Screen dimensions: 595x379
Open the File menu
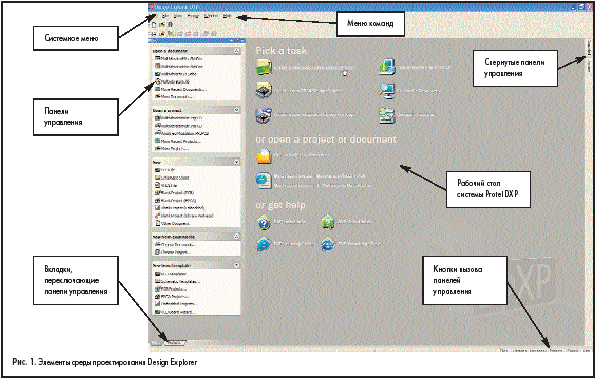coord(165,16)
